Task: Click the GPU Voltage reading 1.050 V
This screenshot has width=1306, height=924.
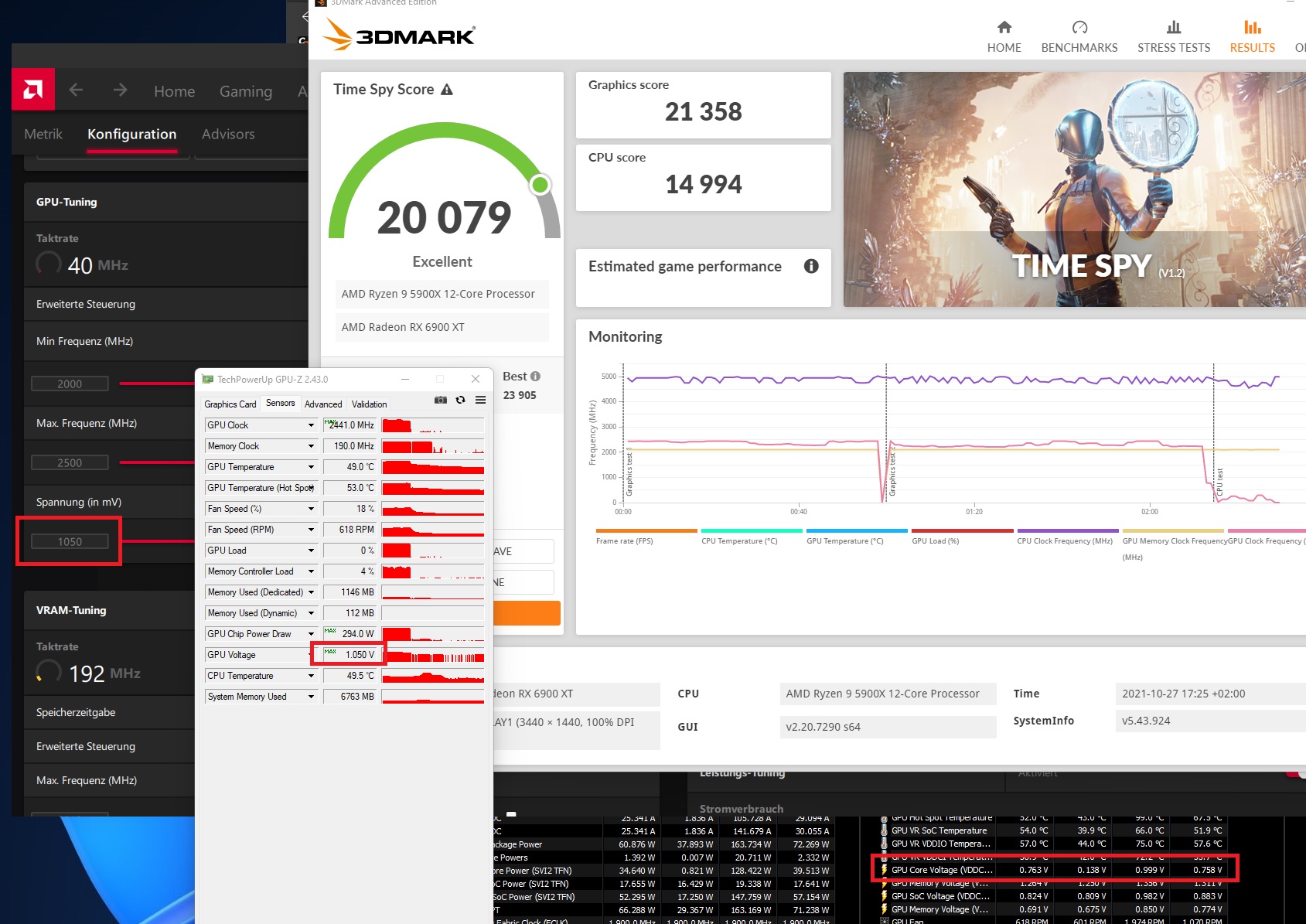Action: click(x=352, y=655)
